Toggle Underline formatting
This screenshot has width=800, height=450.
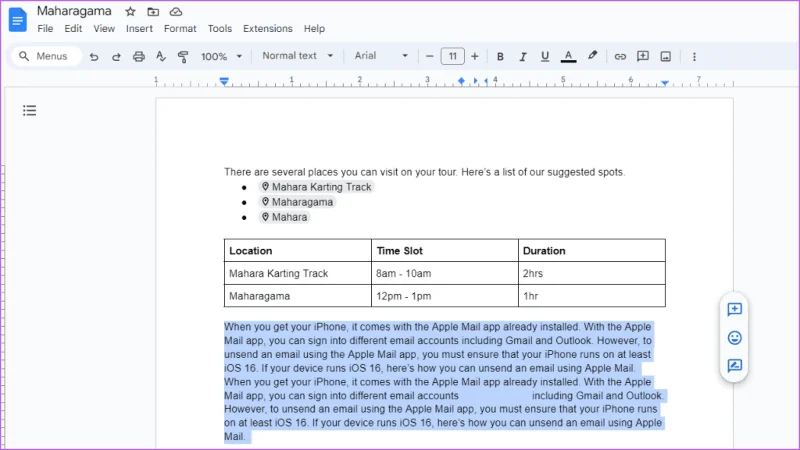point(545,57)
